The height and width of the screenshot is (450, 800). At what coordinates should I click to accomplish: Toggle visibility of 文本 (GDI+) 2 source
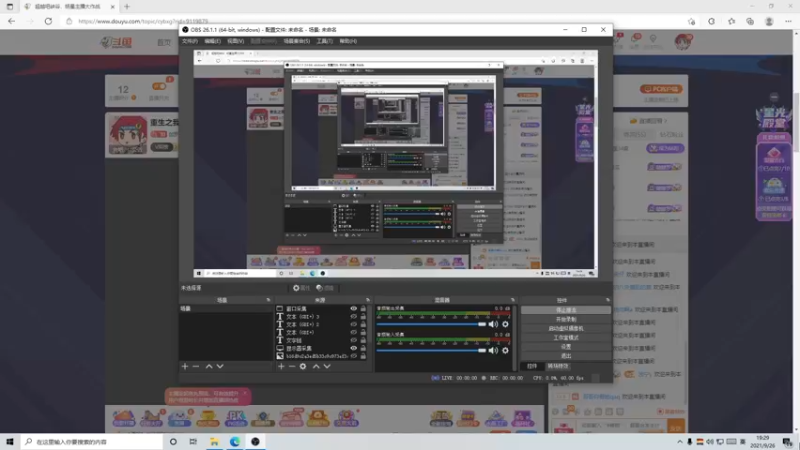tap(353, 324)
